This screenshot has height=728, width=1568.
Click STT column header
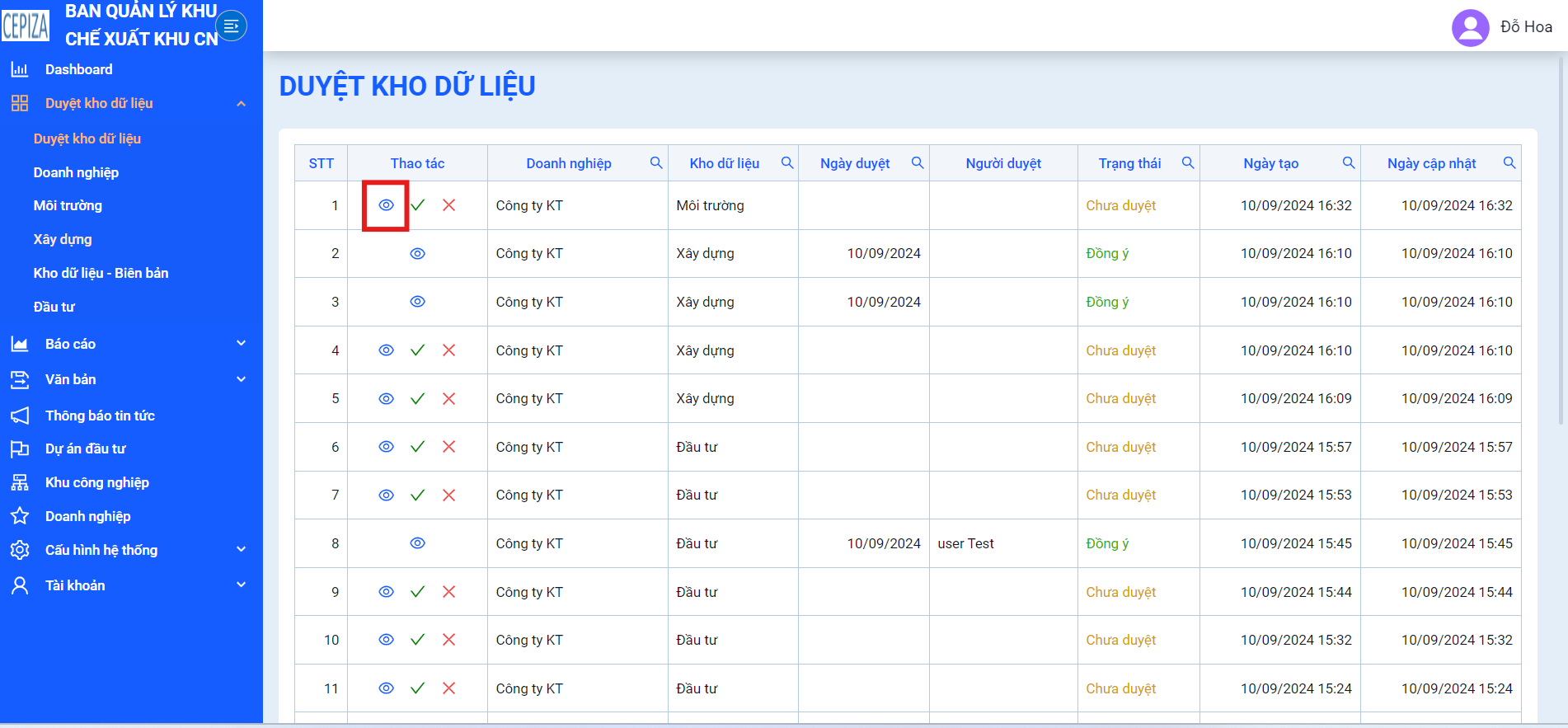[x=322, y=163]
